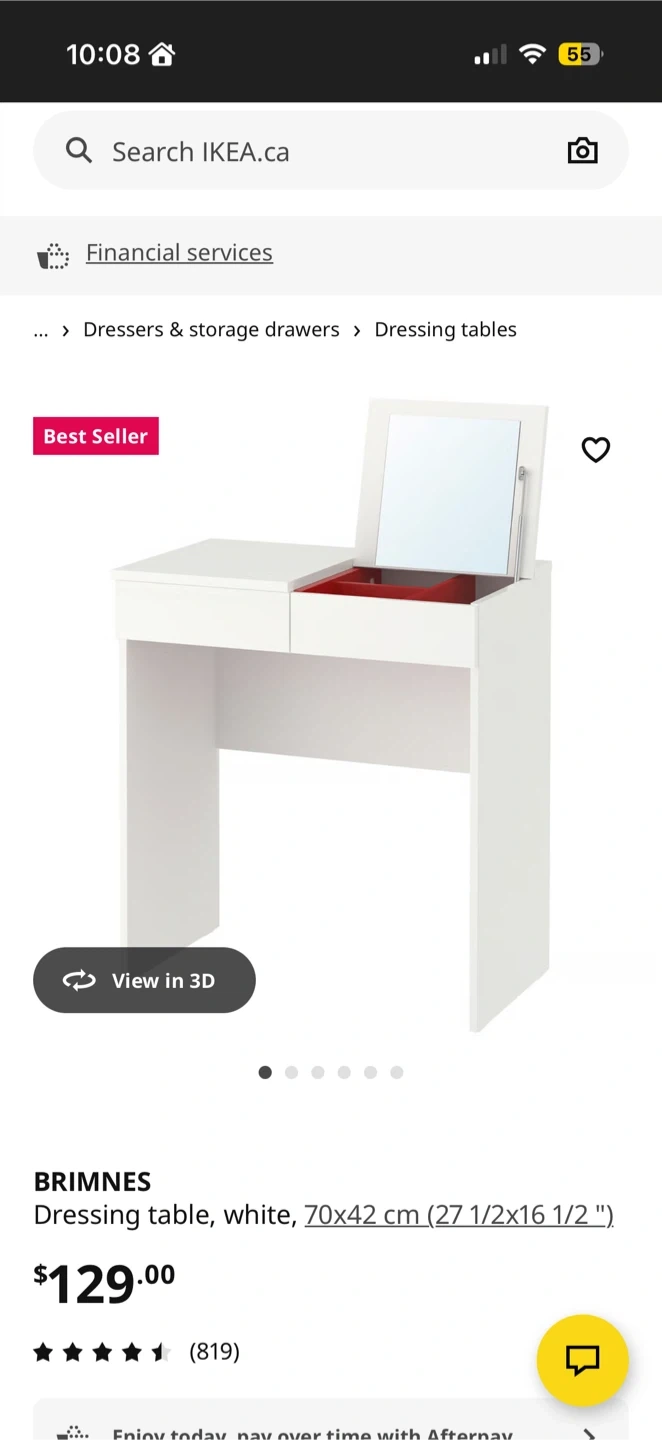
Task: Tap the battery indicator showing 55
Action: (x=580, y=54)
